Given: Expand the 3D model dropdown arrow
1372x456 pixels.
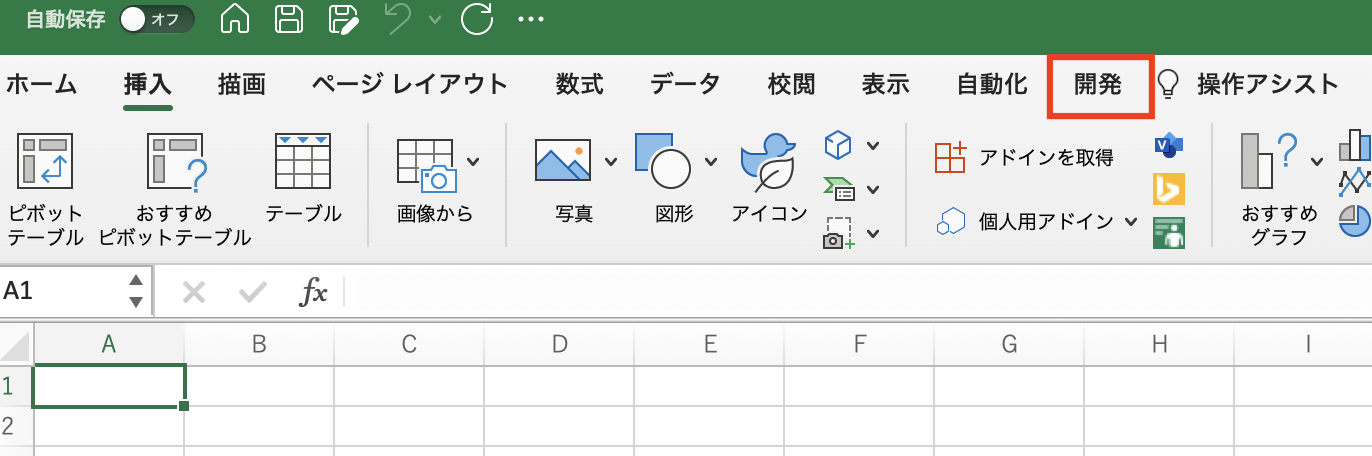Looking at the screenshot, I should [873, 146].
